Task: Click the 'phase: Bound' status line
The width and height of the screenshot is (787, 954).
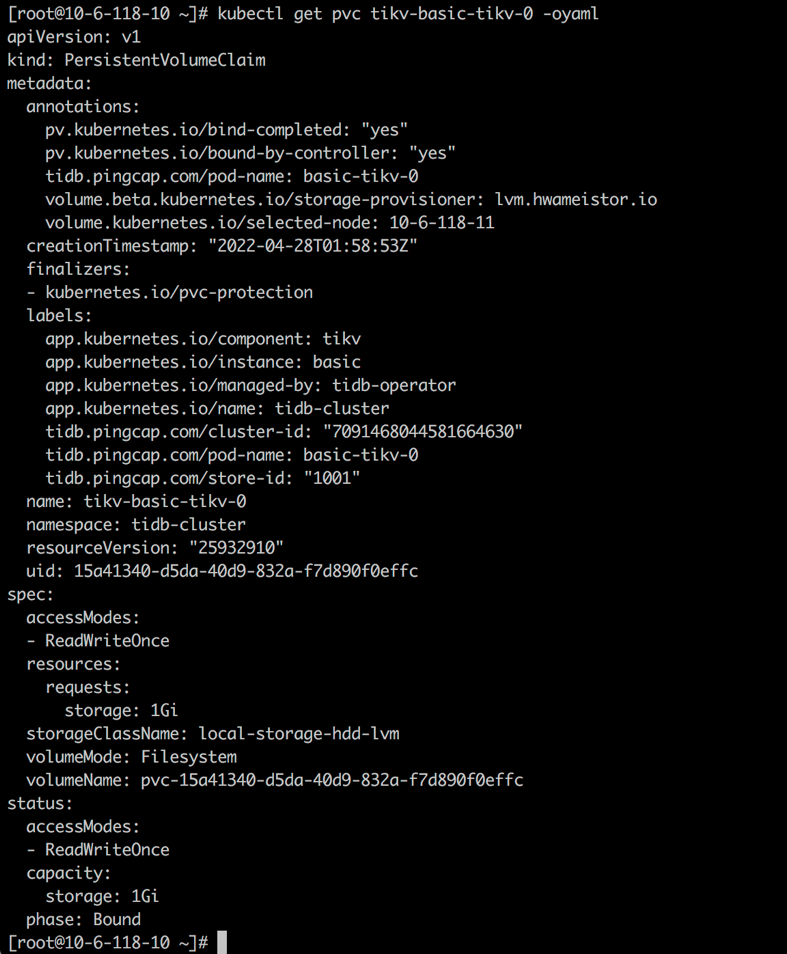Action: tap(83, 919)
